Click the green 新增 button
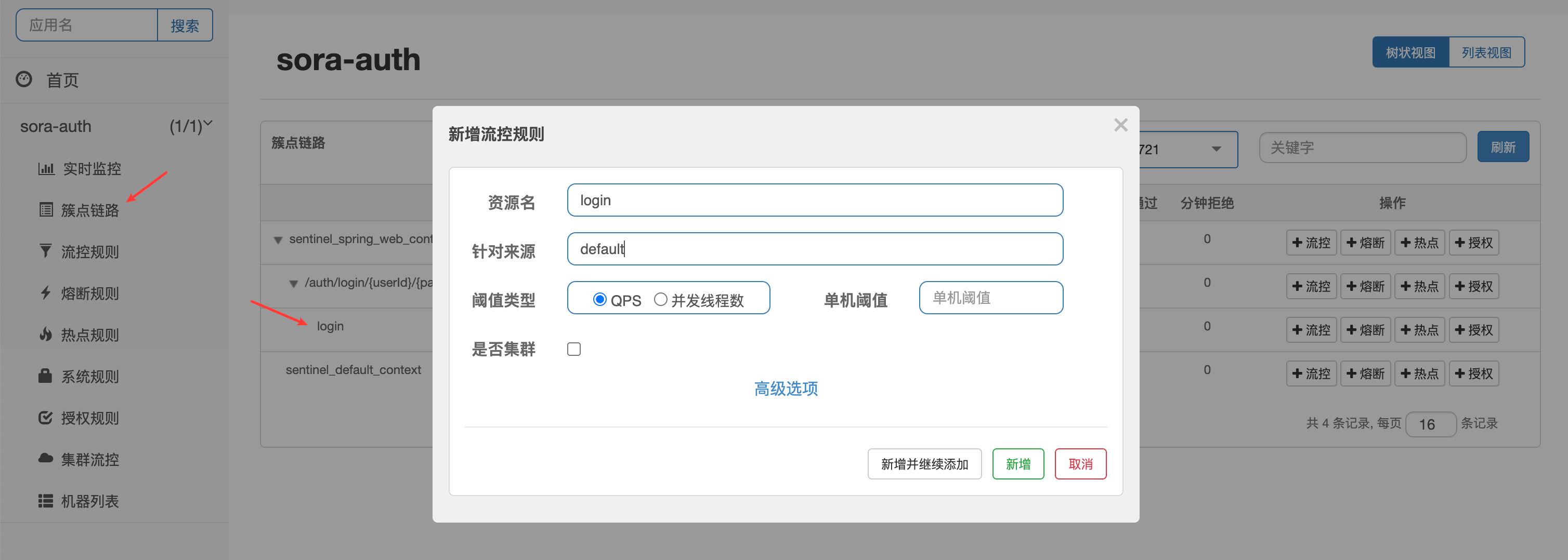 1018,464
